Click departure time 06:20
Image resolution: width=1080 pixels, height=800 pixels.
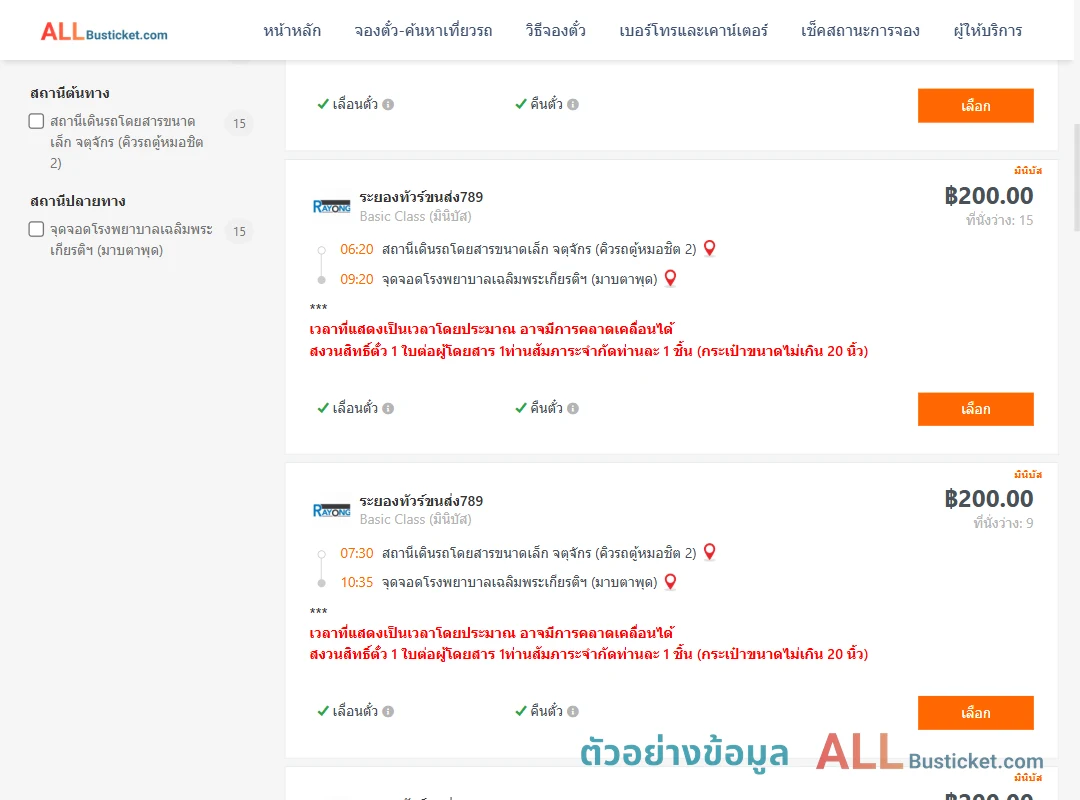click(x=357, y=249)
